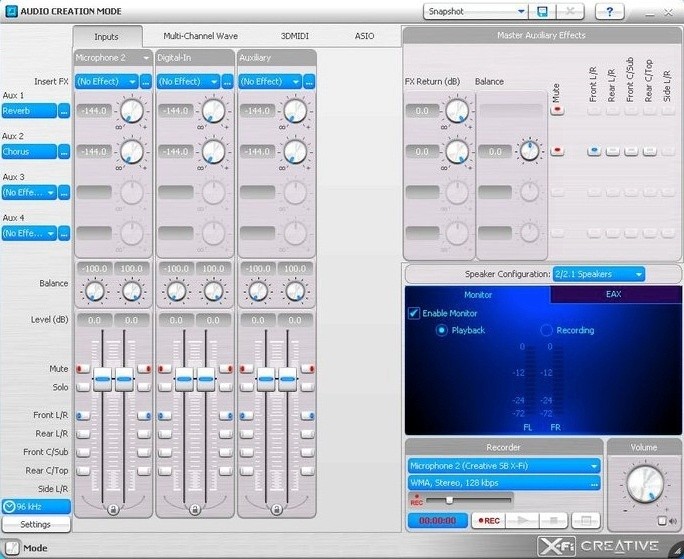Click the Mode icon at bottom left
This screenshot has height=559, width=684.
(x=11, y=548)
